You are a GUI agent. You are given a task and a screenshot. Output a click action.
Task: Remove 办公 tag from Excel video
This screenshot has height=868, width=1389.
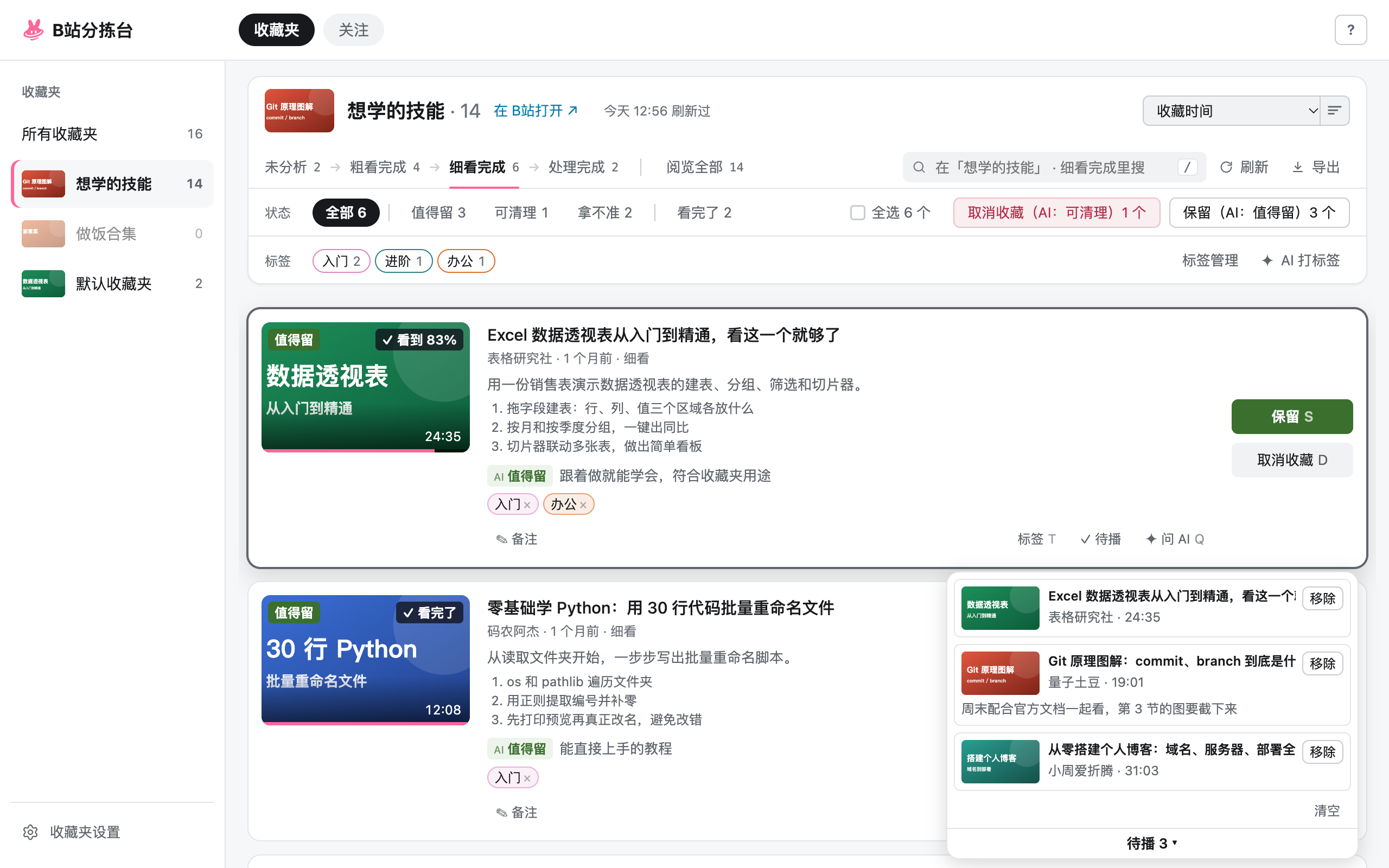click(x=583, y=505)
